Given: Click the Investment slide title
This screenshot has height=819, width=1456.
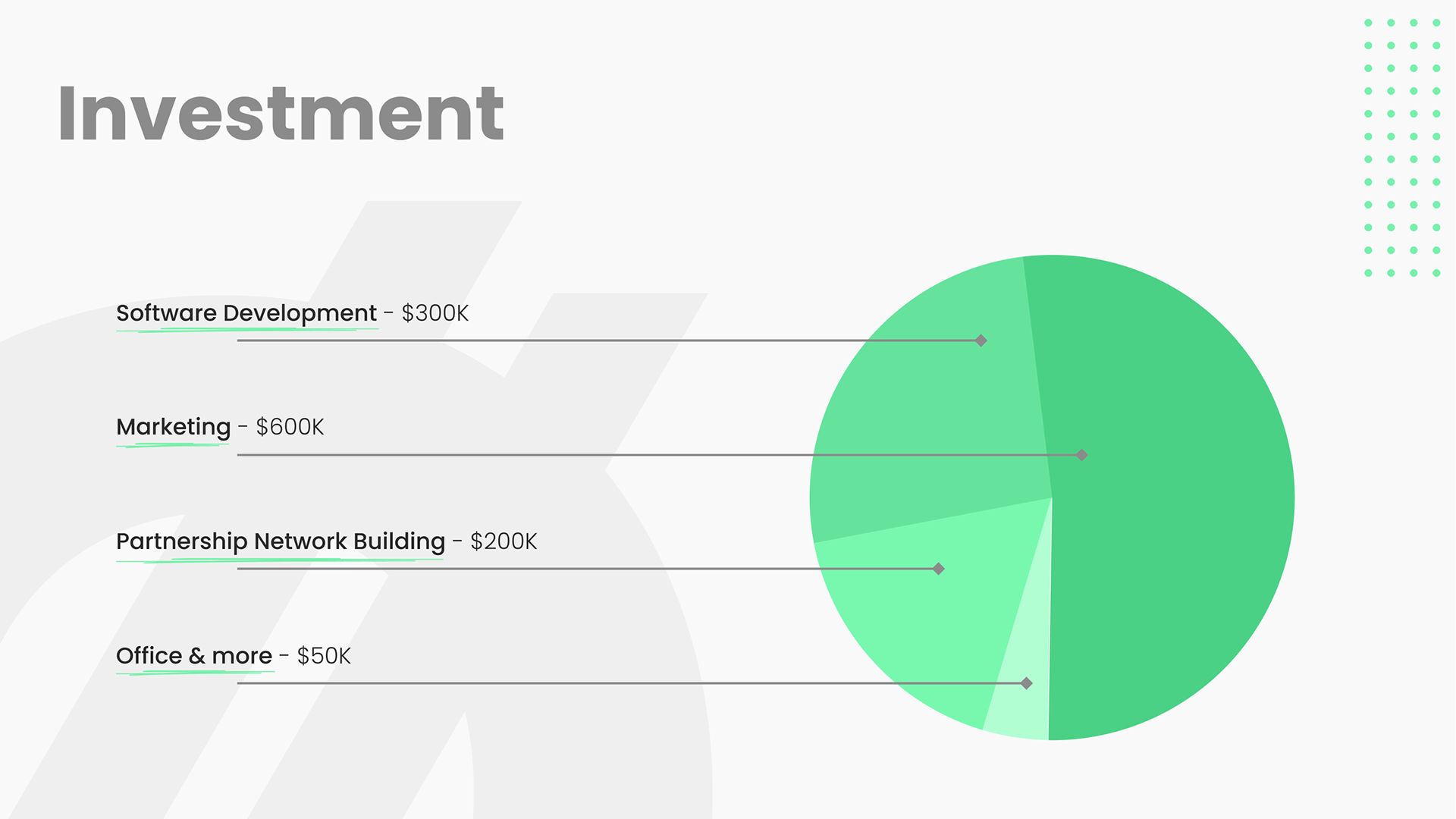Looking at the screenshot, I should (x=280, y=114).
